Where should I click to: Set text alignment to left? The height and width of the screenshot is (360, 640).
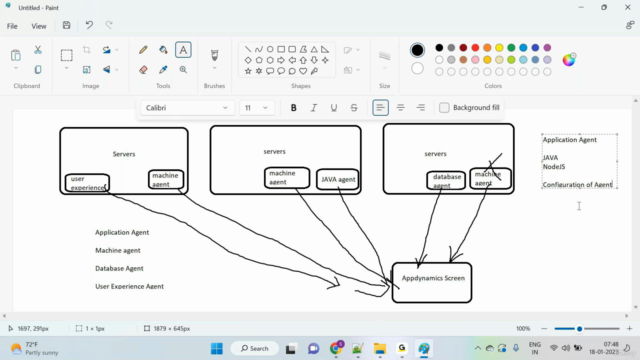(x=380, y=108)
